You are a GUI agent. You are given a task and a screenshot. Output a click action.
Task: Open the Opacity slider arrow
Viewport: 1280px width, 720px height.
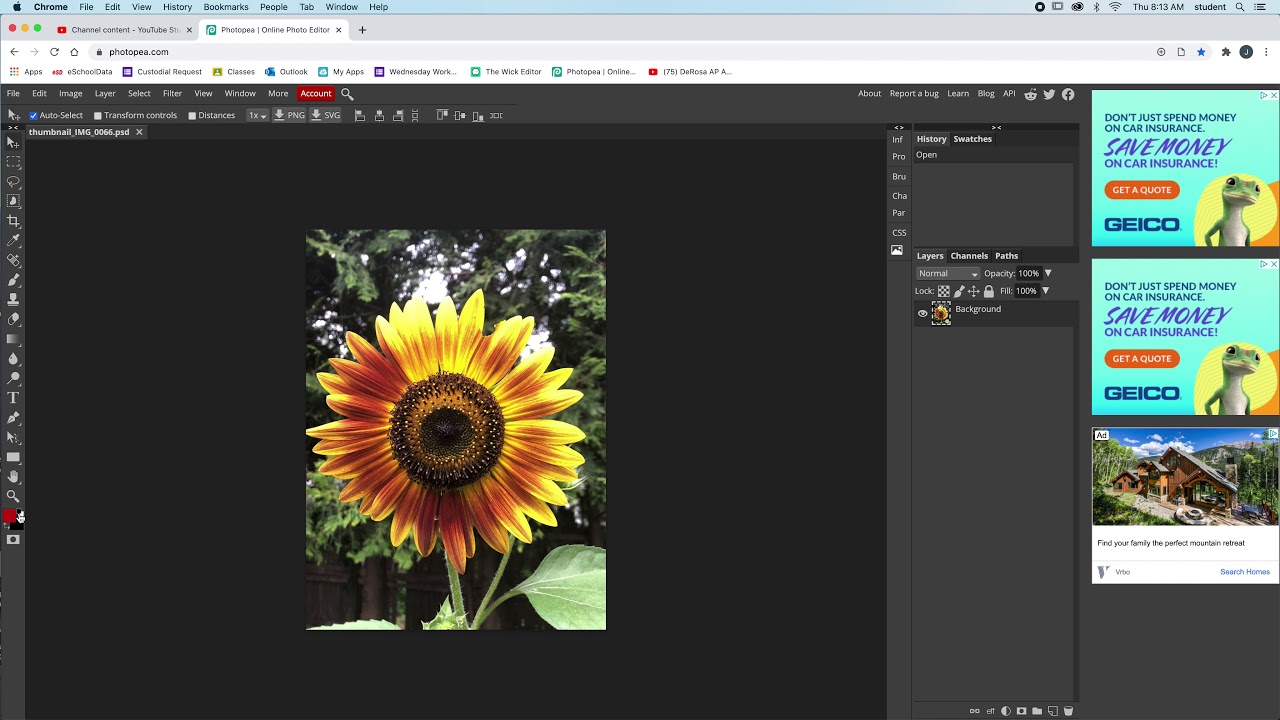pyautogui.click(x=1048, y=274)
